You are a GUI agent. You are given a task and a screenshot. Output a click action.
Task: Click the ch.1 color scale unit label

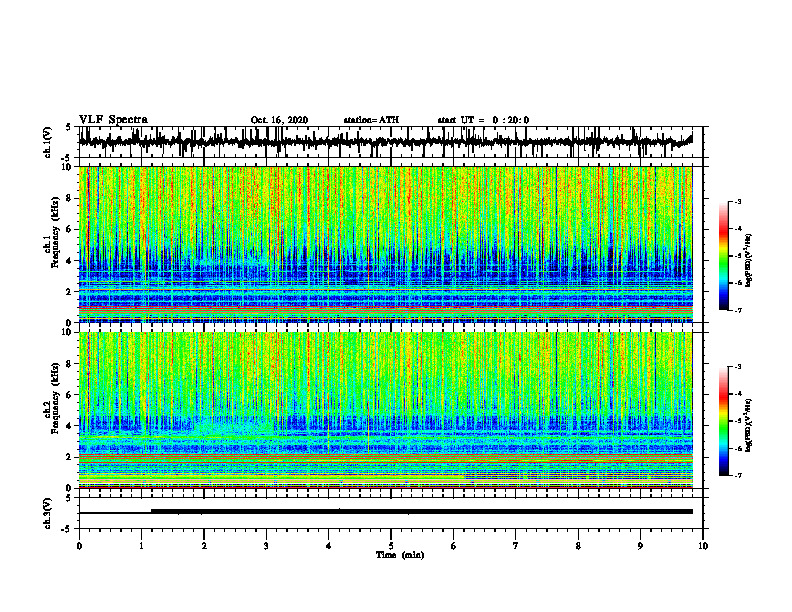pos(749,261)
